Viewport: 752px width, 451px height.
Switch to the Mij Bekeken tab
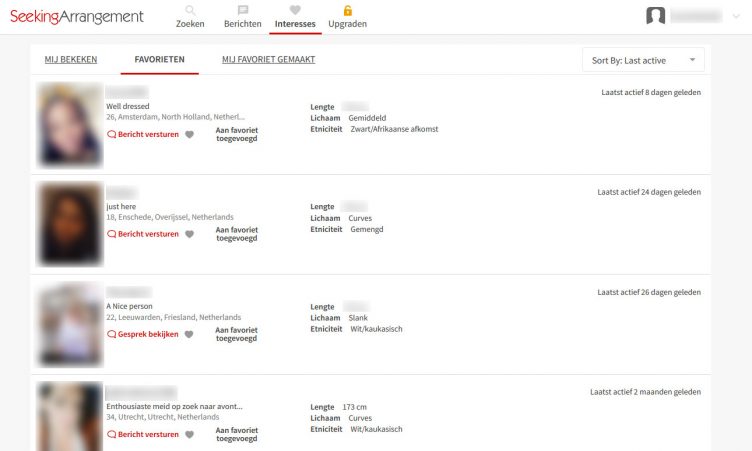coord(71,60)
